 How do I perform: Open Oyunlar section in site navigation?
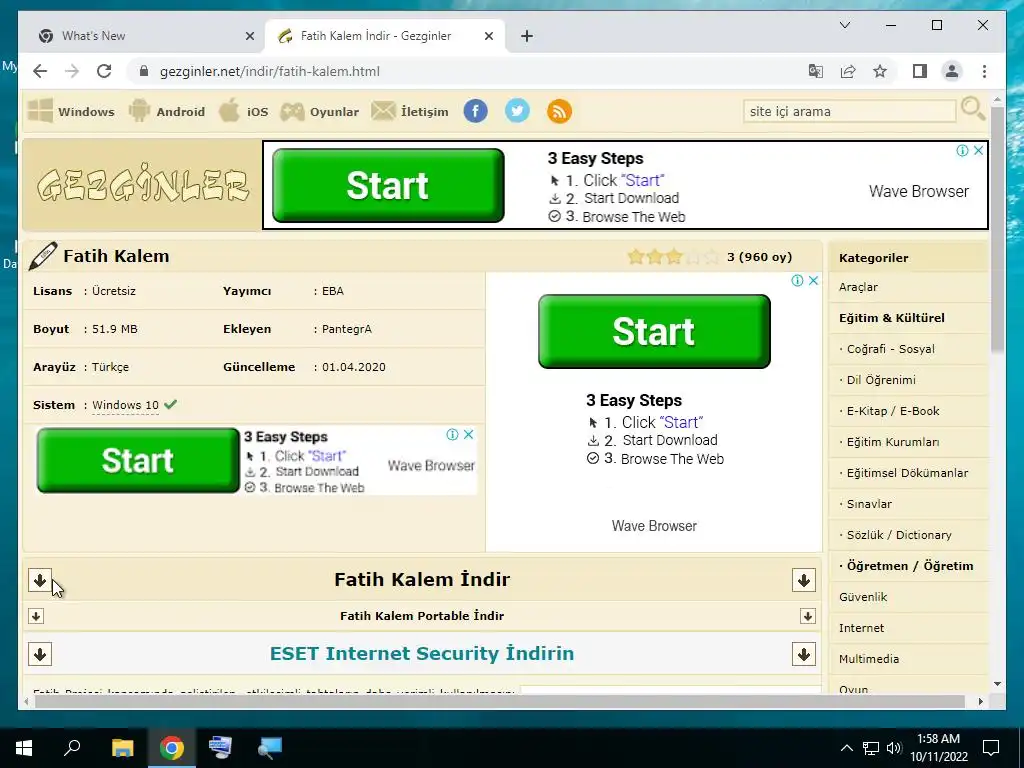click(x=319, y=111)
